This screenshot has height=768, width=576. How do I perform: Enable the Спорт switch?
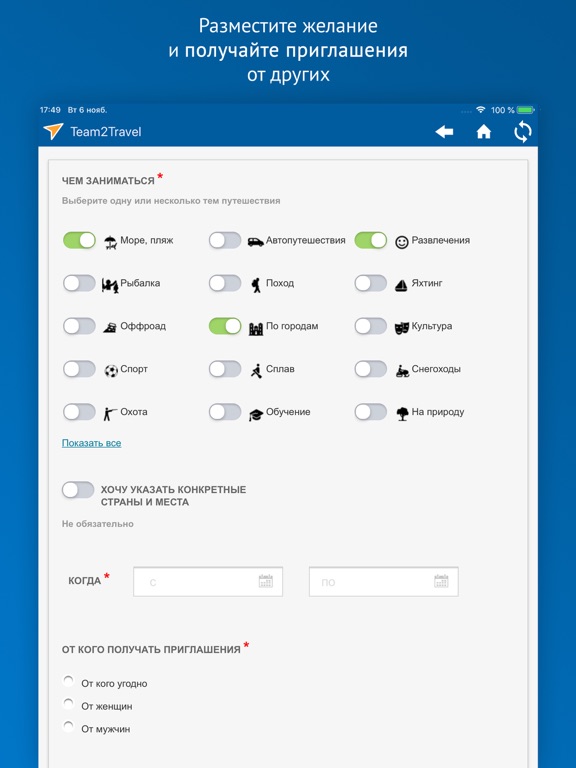click(79, 369)
